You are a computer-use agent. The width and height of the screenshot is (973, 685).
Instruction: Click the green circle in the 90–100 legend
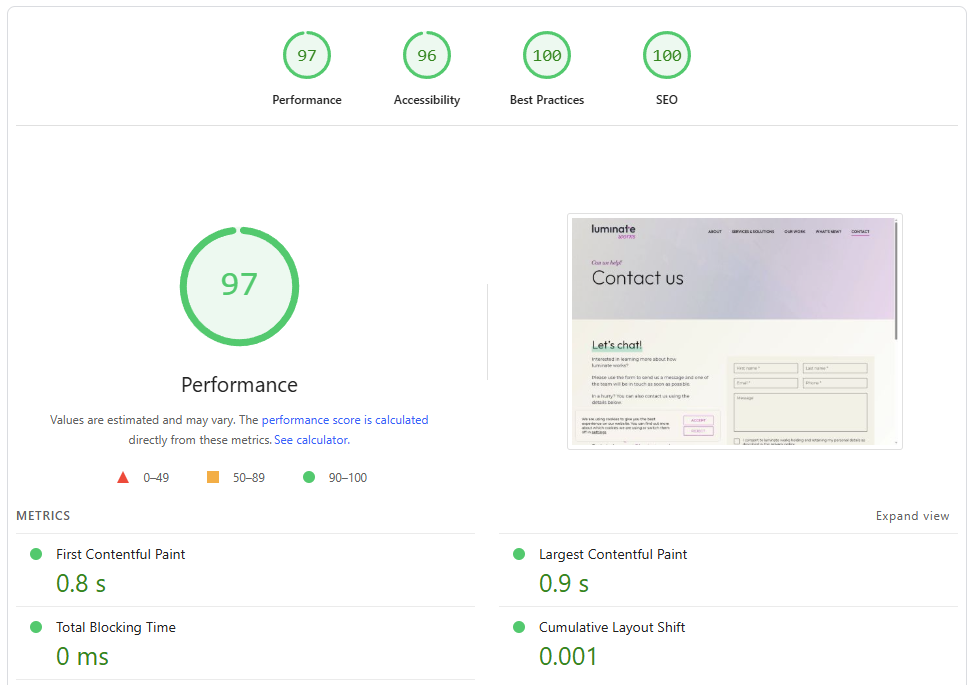click(x=309, y=477)
